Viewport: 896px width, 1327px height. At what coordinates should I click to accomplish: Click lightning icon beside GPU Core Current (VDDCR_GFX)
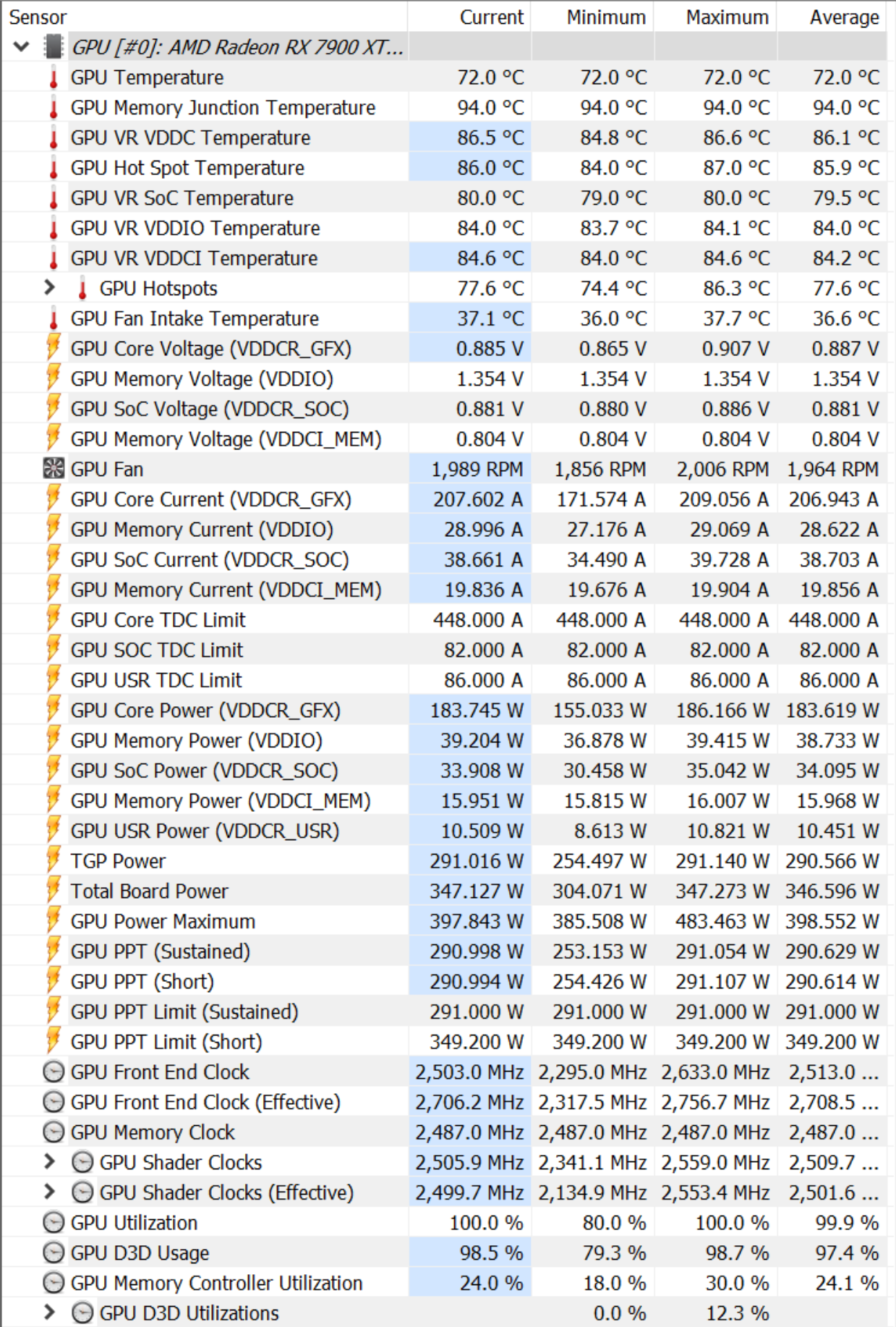pos(54,499)
